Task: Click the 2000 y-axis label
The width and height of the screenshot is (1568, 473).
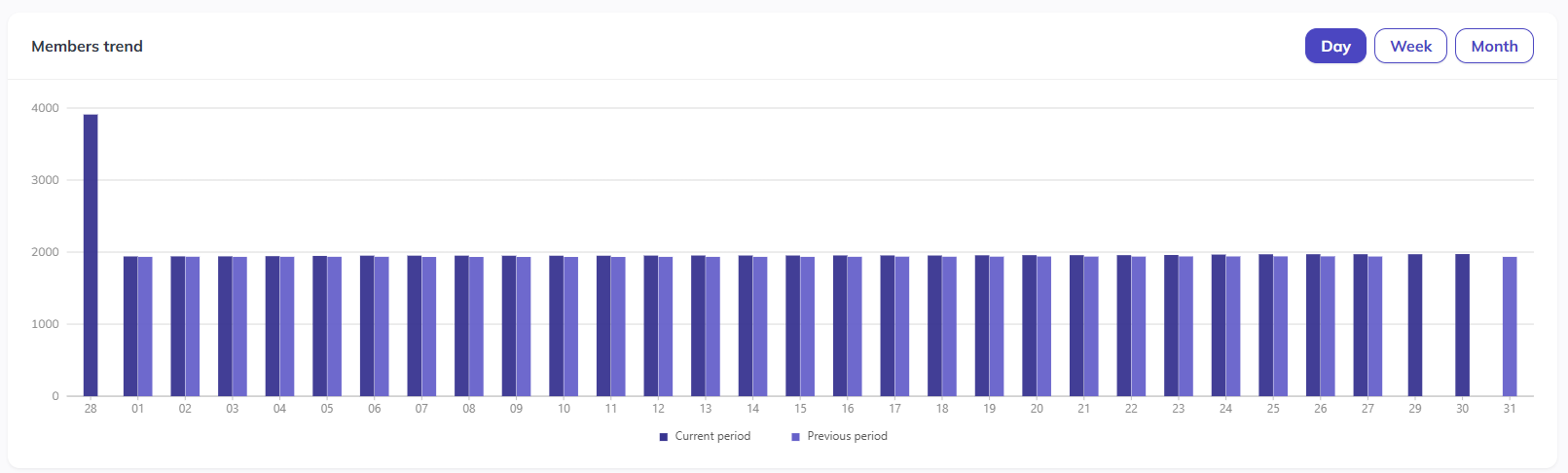Action: point(45,252)
